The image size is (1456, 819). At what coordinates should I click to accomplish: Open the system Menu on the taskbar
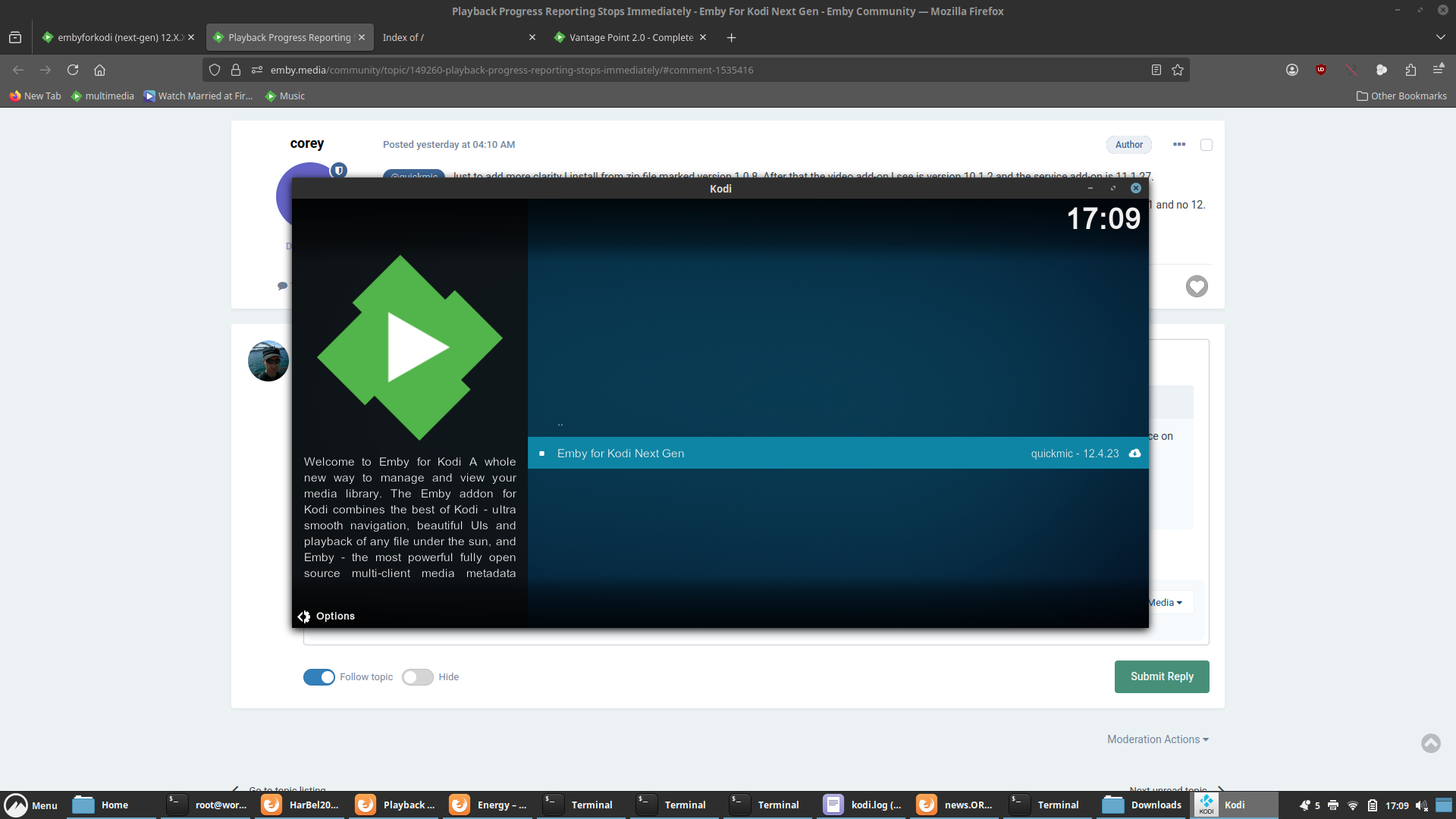tap(31, 805)
